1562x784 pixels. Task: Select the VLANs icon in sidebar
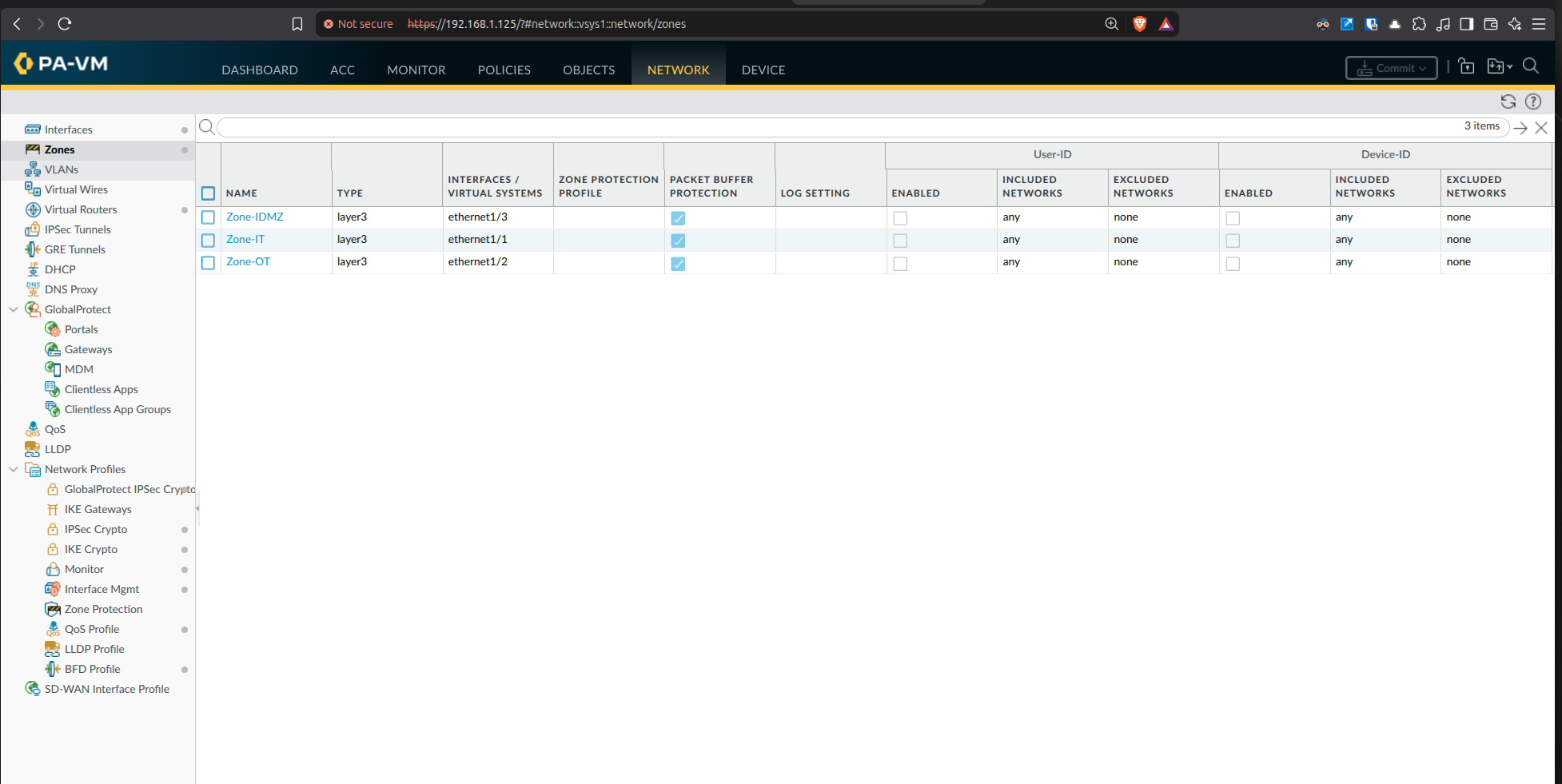pos(33,169)
